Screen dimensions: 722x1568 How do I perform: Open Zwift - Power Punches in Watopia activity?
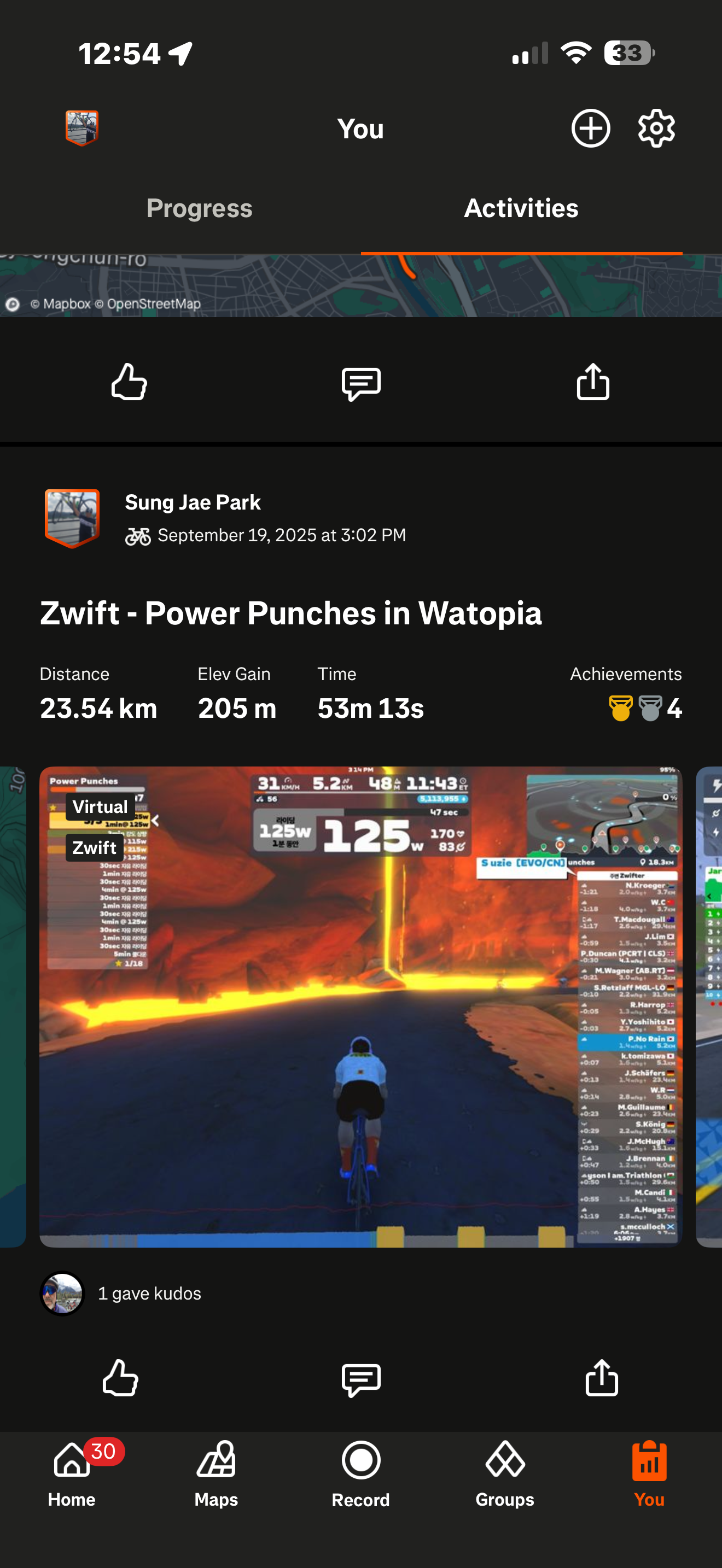[291, 613]
